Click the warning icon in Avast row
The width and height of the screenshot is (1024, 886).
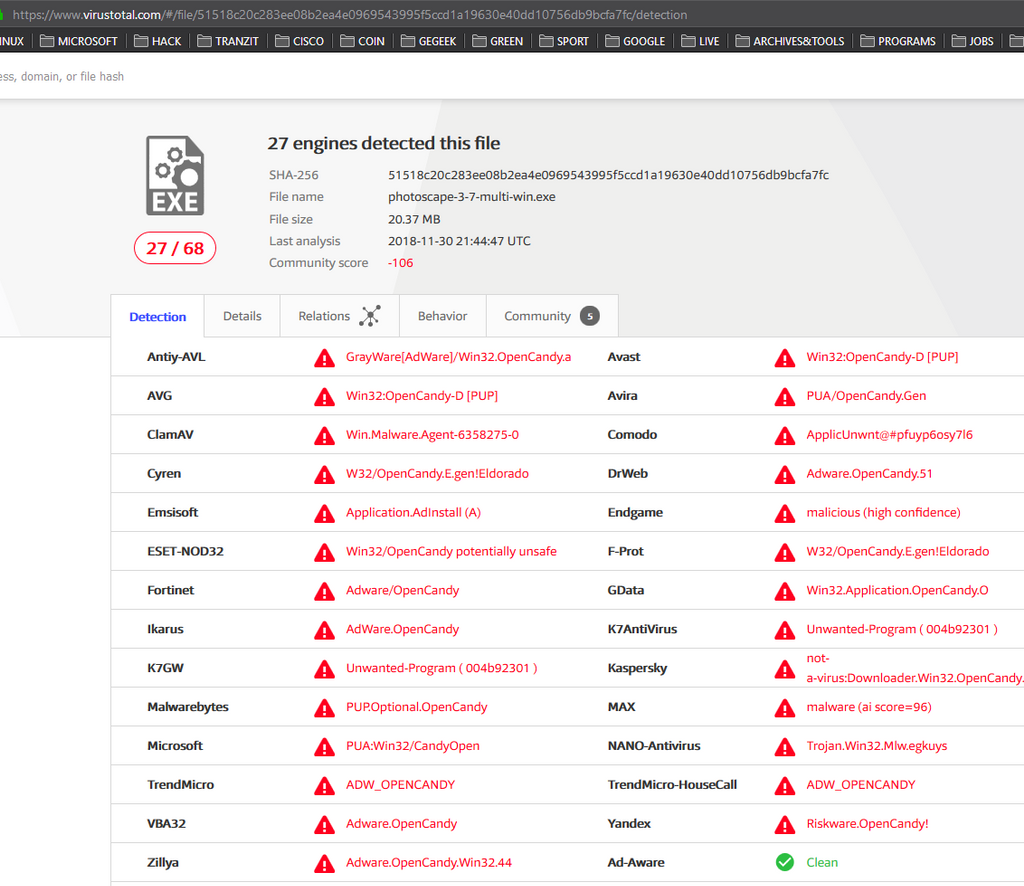pyautogui.click(x=784, y=358)
